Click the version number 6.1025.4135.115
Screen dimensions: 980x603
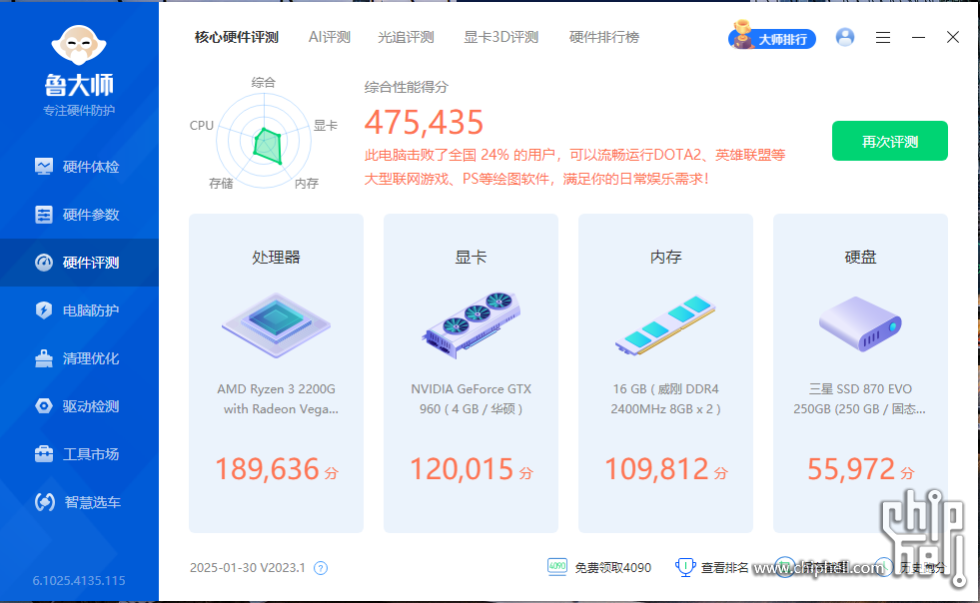tap(79, 581)
